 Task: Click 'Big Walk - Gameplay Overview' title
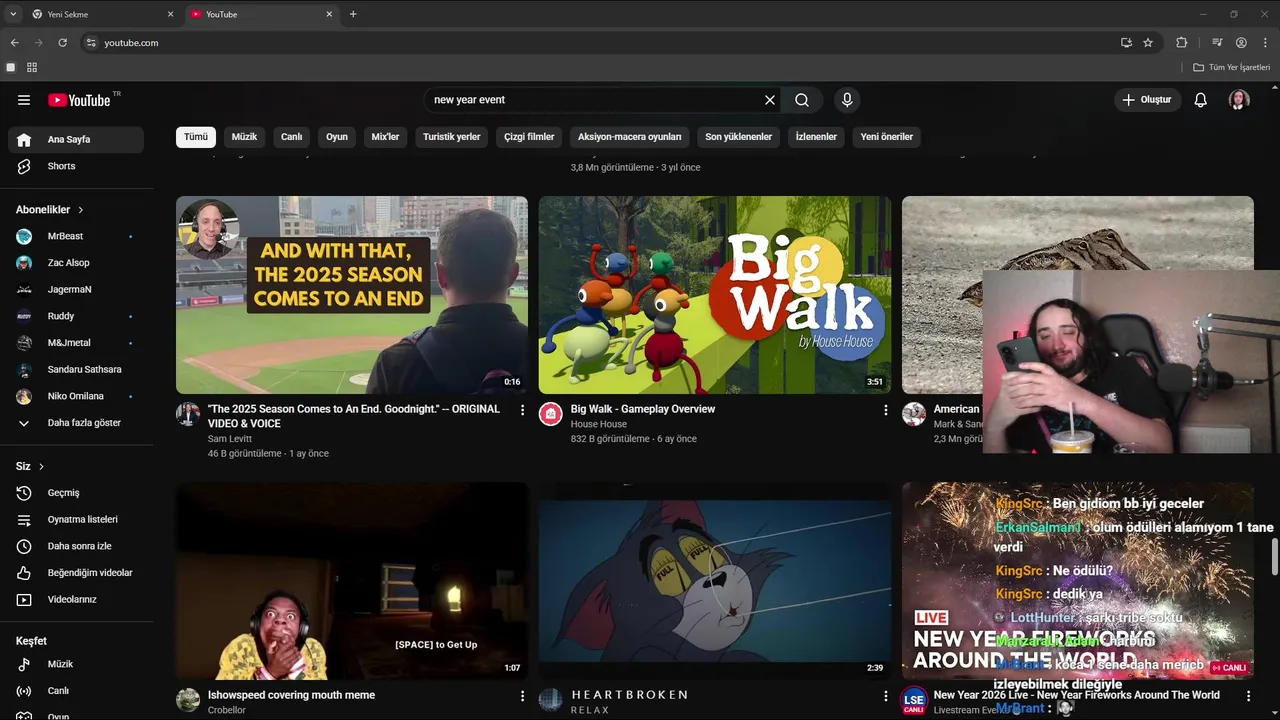point(643,409)
